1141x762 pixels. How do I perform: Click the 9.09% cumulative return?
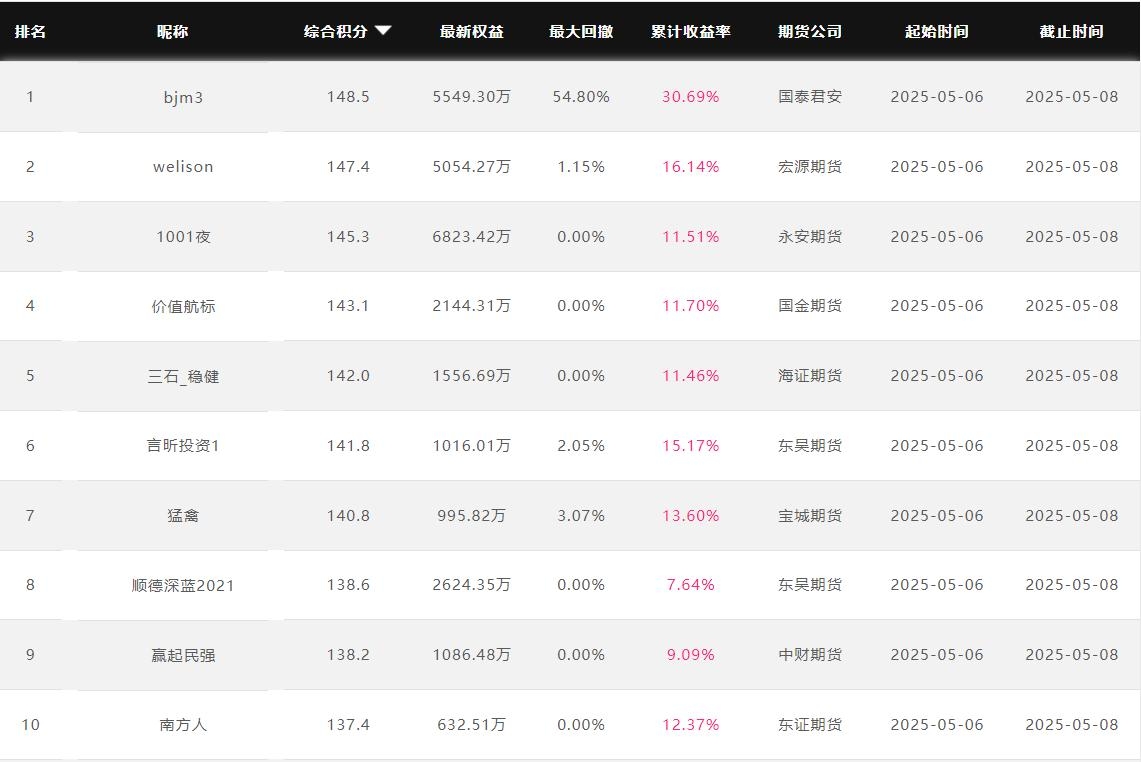tap(691, 654)
